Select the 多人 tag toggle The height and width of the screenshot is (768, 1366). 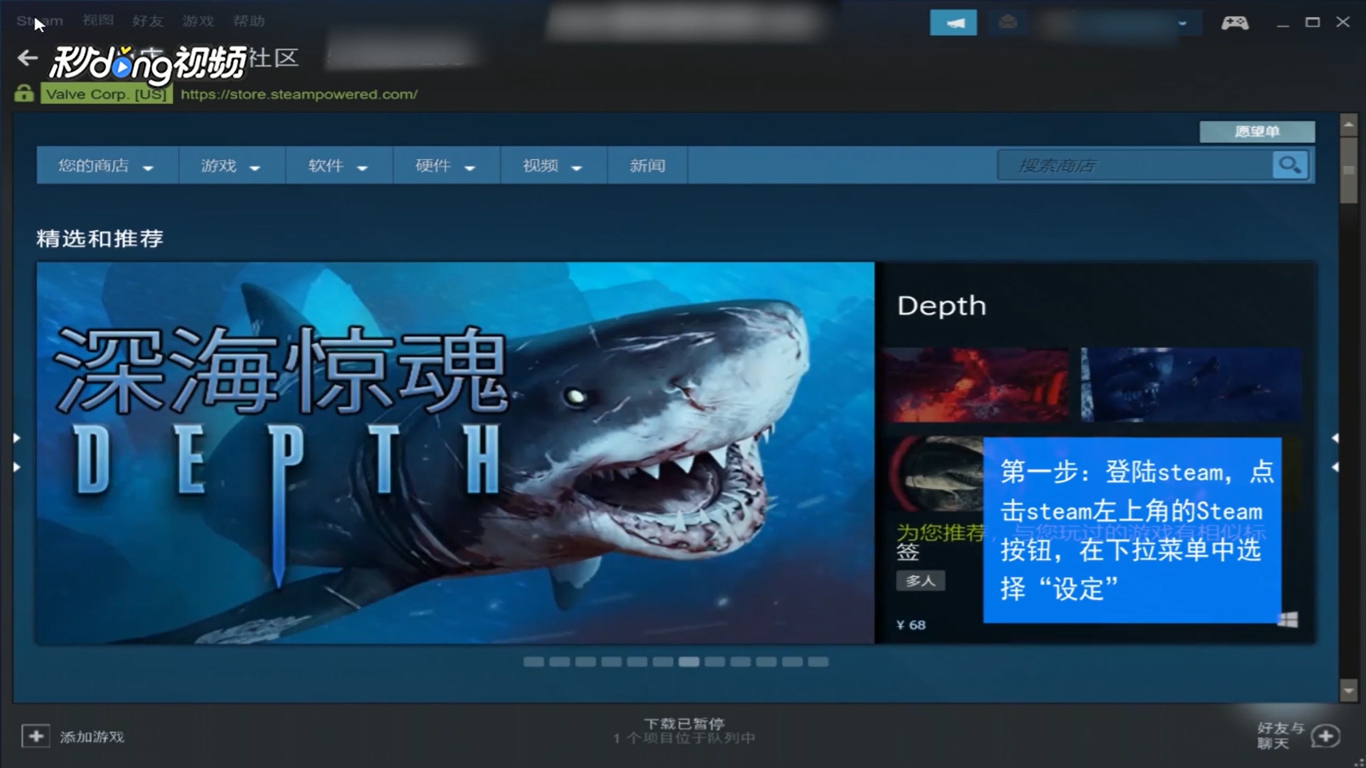pos(919,580)
